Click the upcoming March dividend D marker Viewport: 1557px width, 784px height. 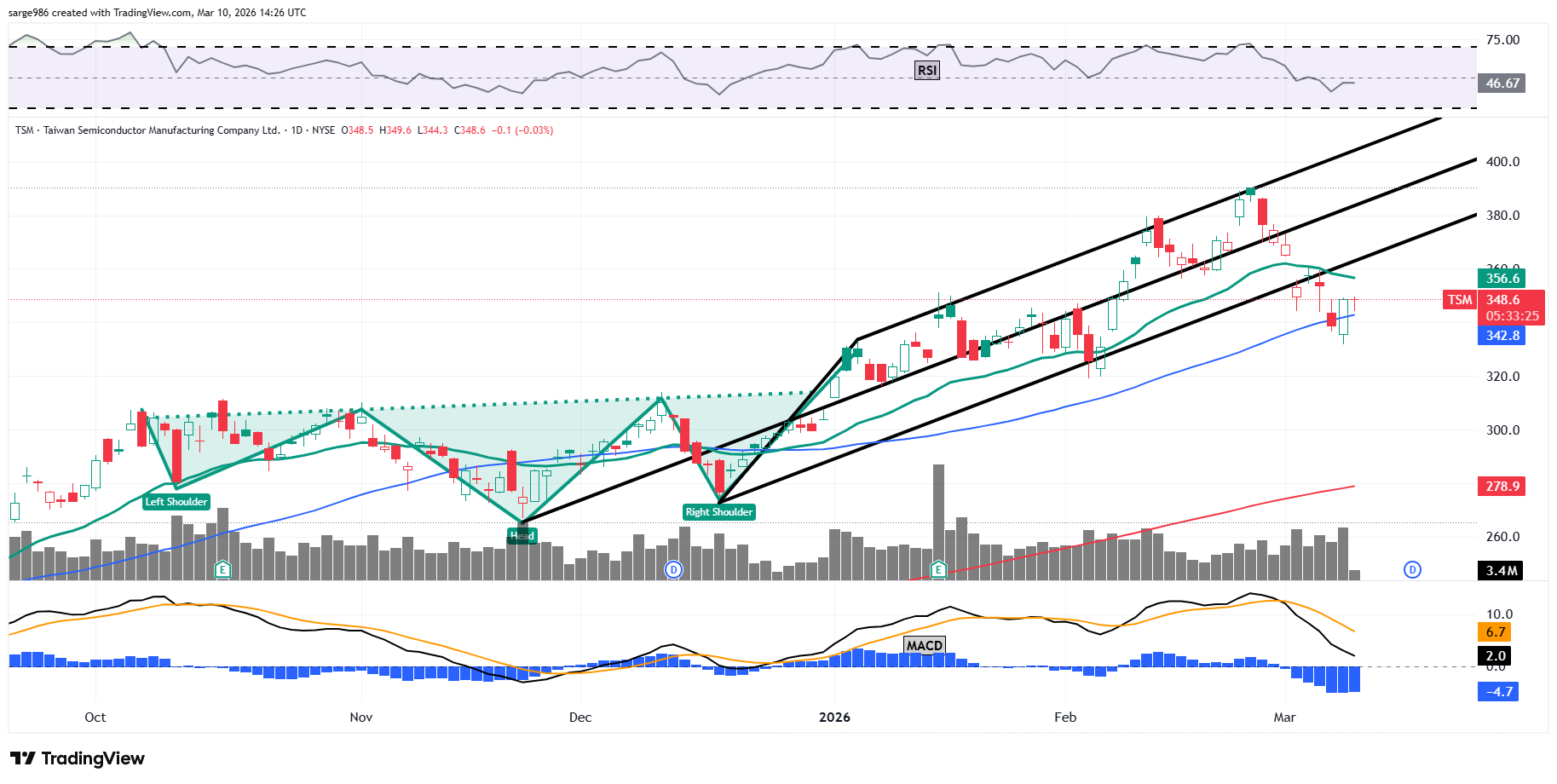point(1412,569)
